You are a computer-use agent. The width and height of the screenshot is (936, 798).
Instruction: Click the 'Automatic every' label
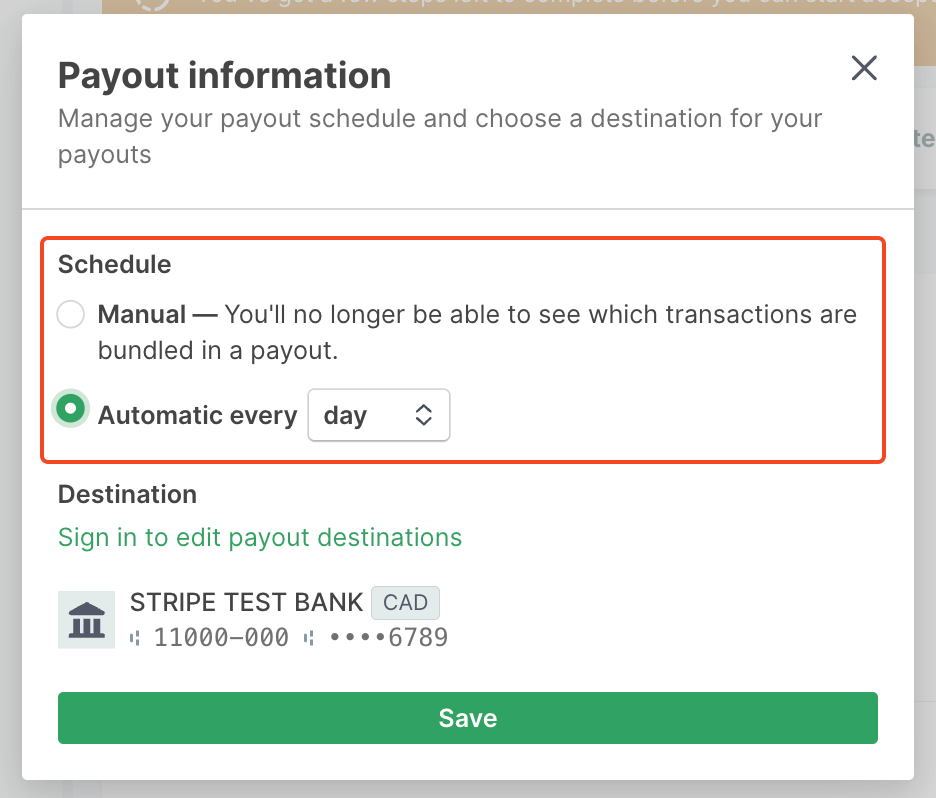[x=197, y=415]
